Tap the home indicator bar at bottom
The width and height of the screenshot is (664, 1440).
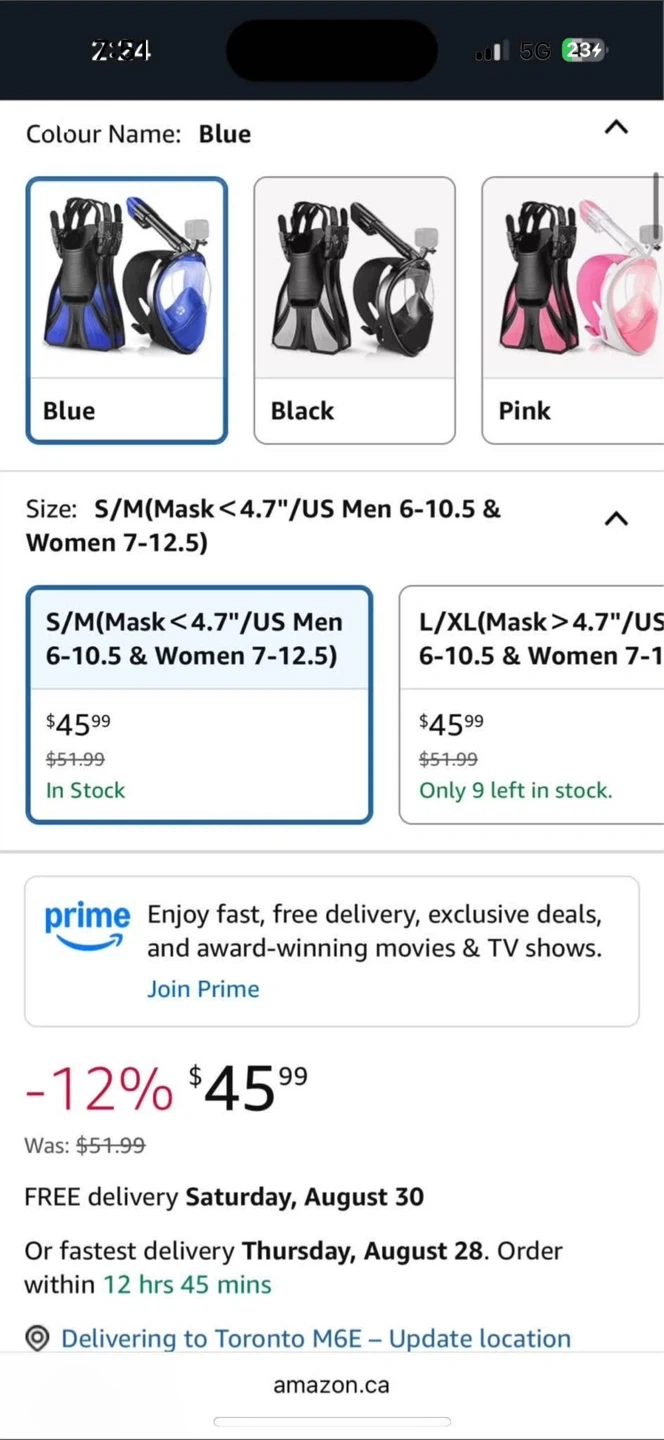[331, 1422]
